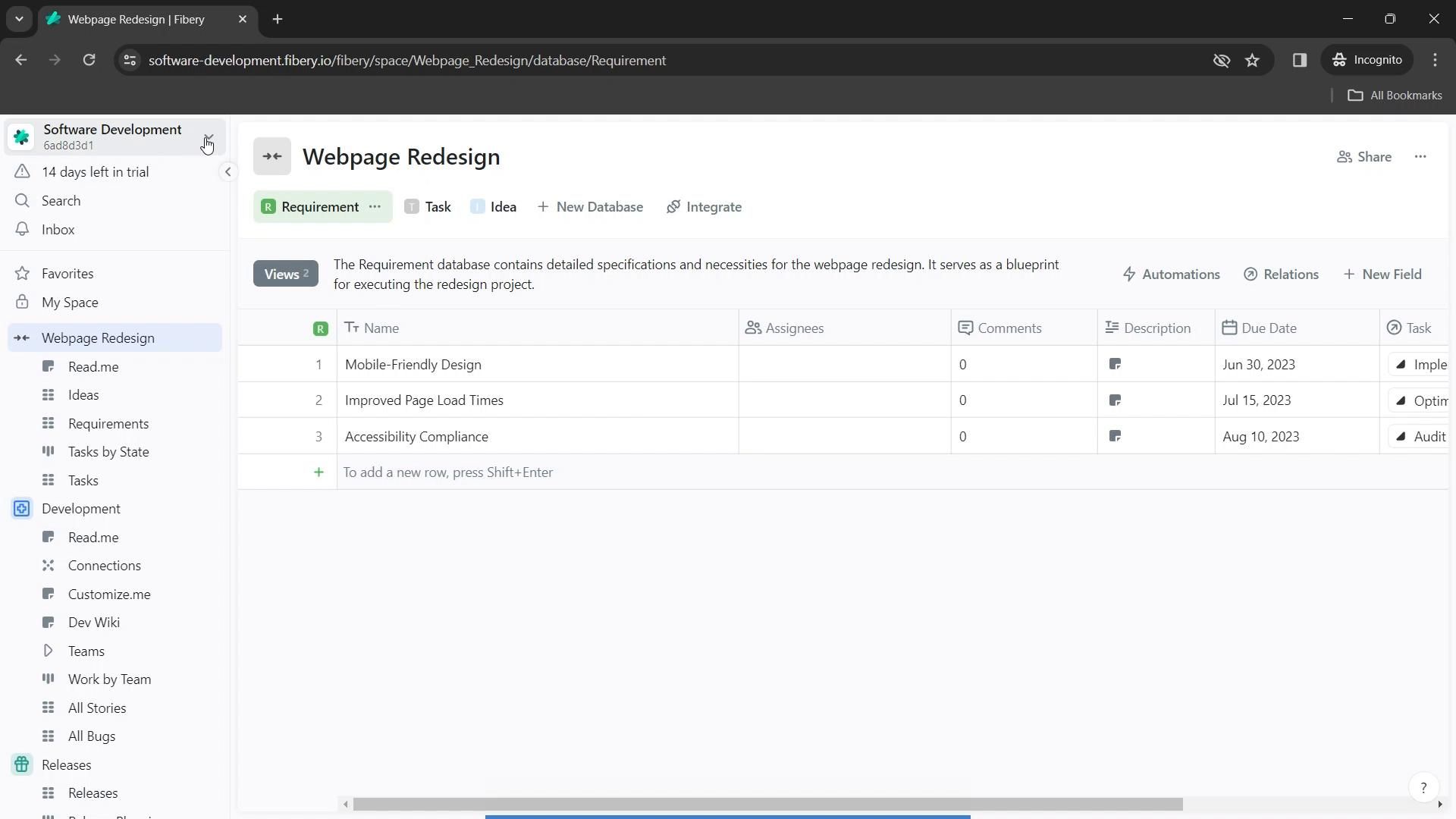Collapse the left sidebar with chevron
1456x819 pixels.
click(x=227, y=172)
